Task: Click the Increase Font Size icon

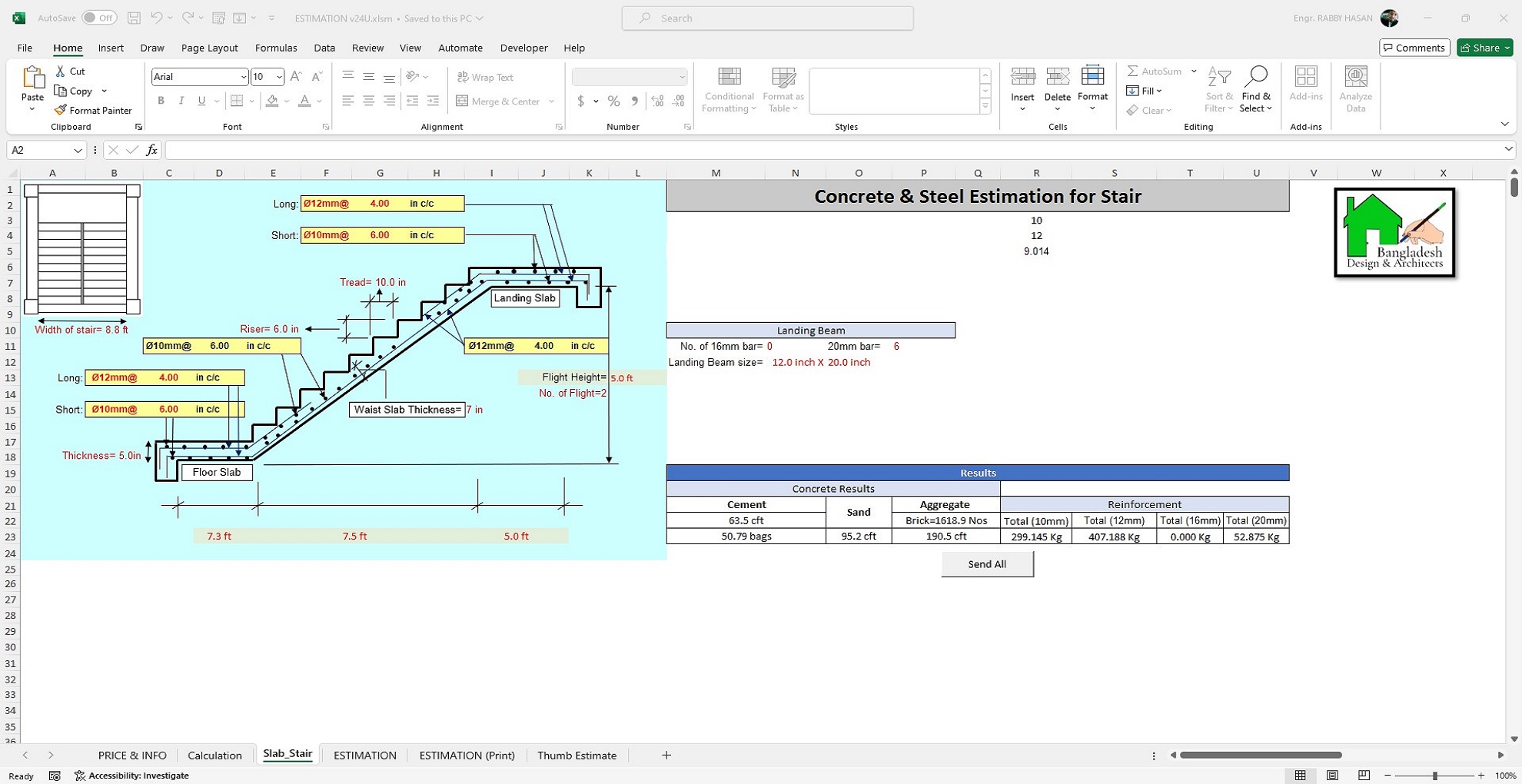Action: coord(296,76)
